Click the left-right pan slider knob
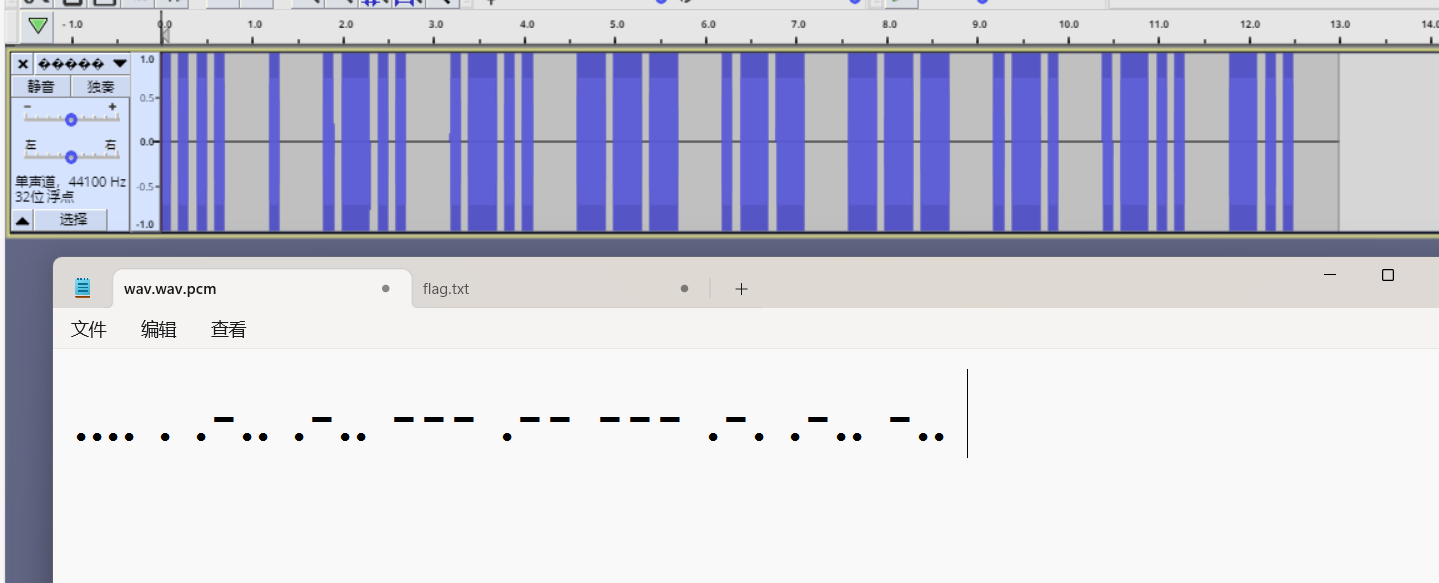1439x583 pixels. (71, 156)
